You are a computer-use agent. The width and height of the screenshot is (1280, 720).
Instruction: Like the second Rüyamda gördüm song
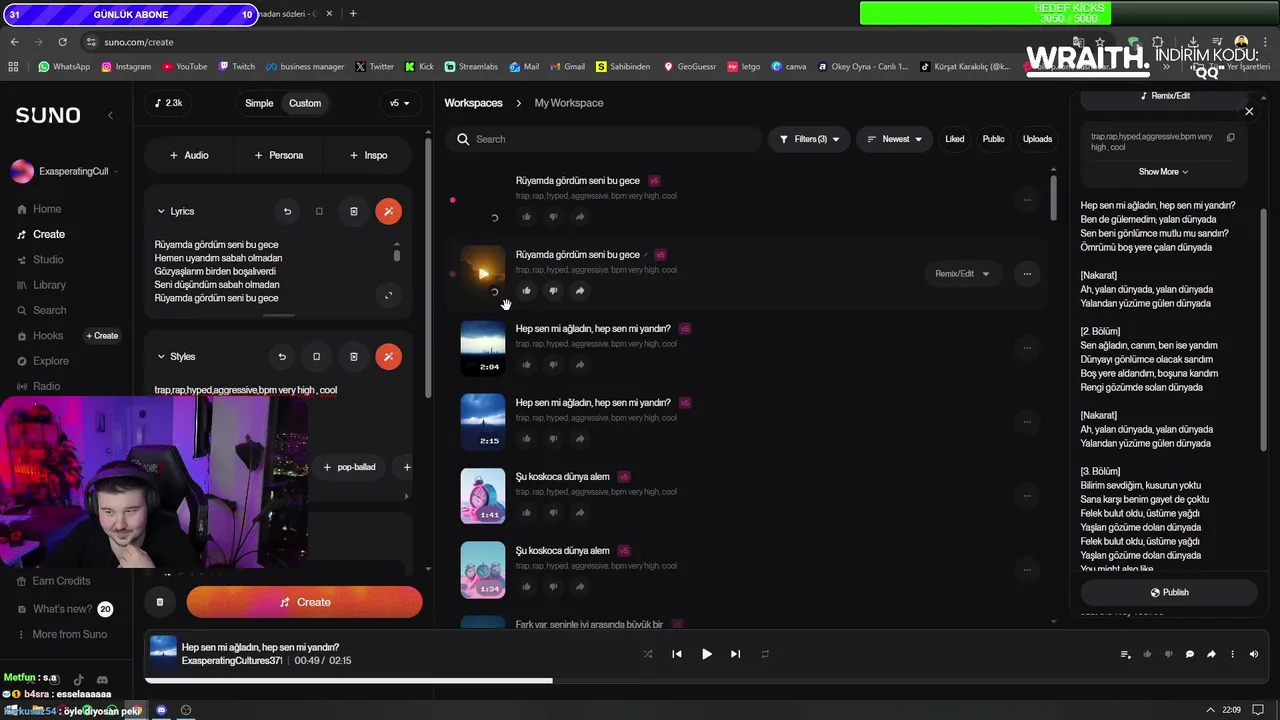point(527,291)
